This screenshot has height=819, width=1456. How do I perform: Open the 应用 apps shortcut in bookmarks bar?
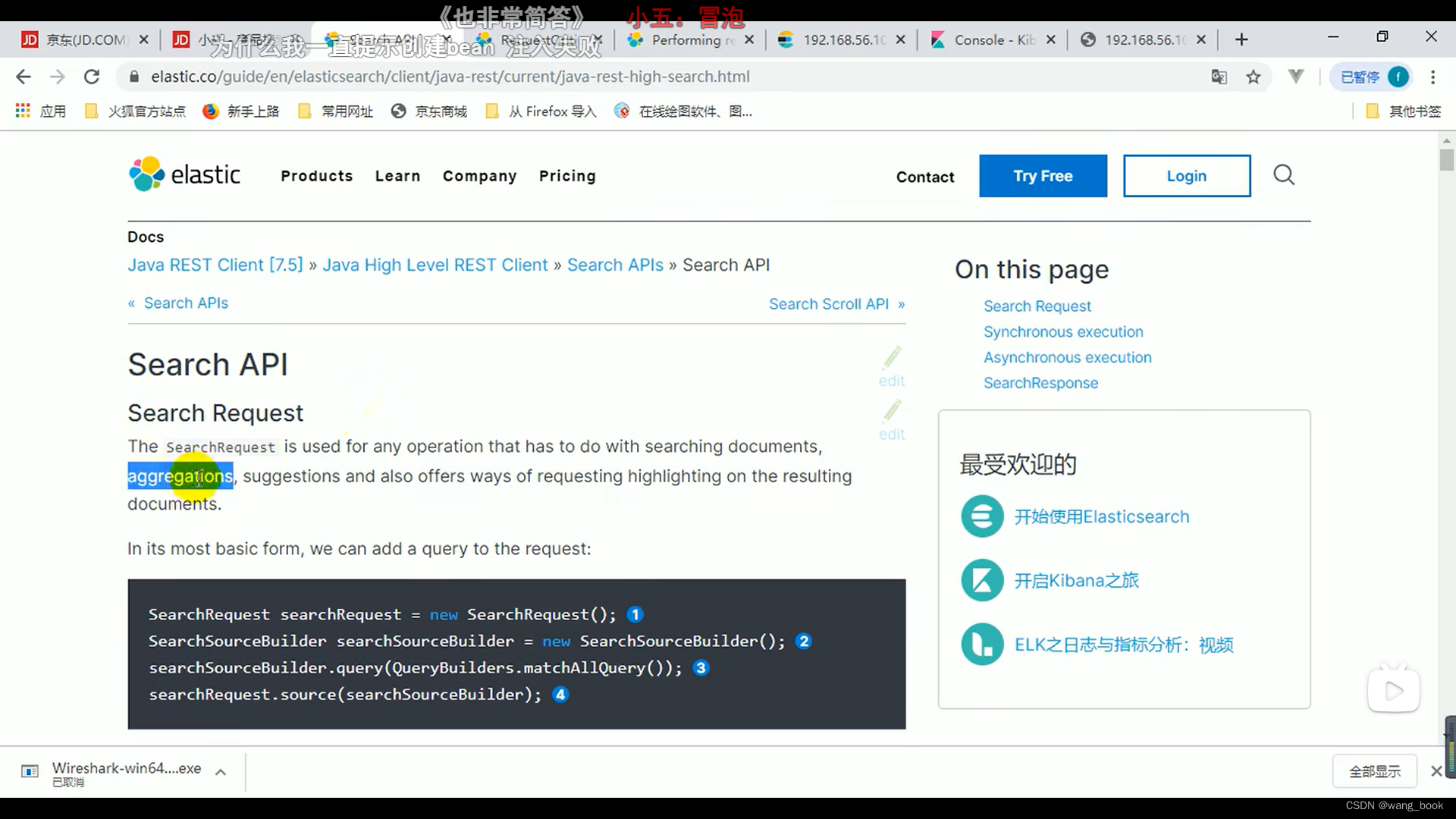point(41,111)
